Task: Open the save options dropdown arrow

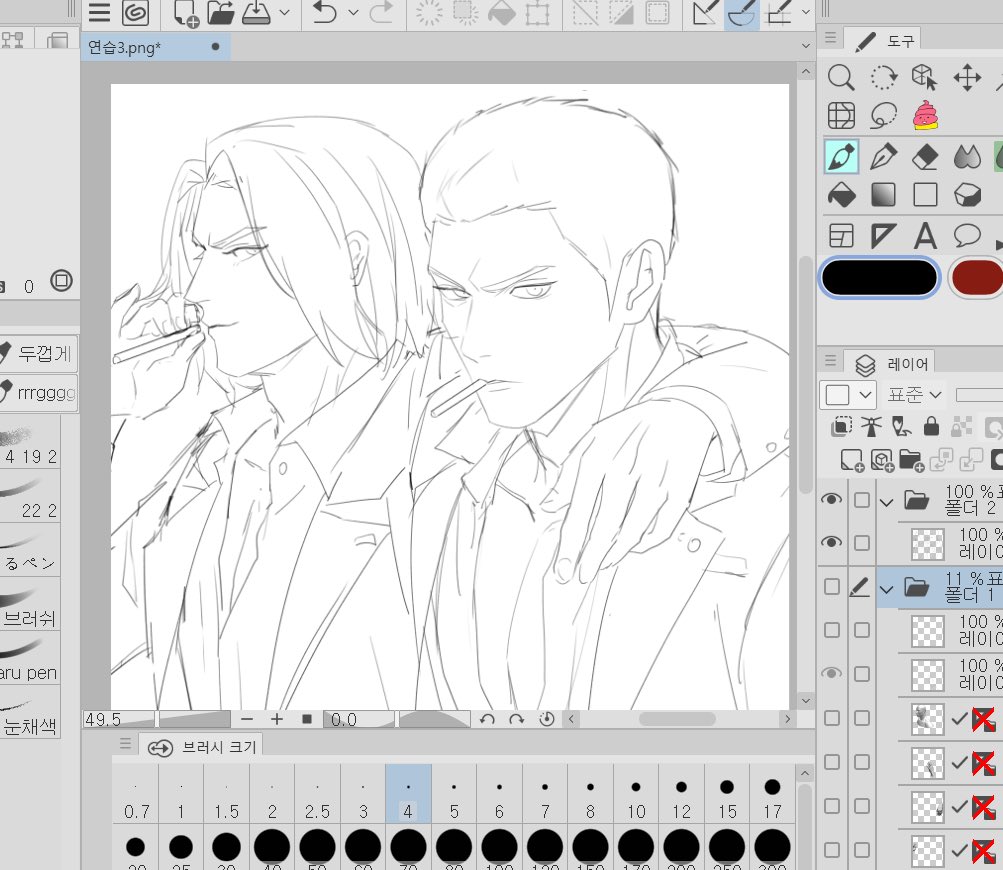Action: click(285, 12)
